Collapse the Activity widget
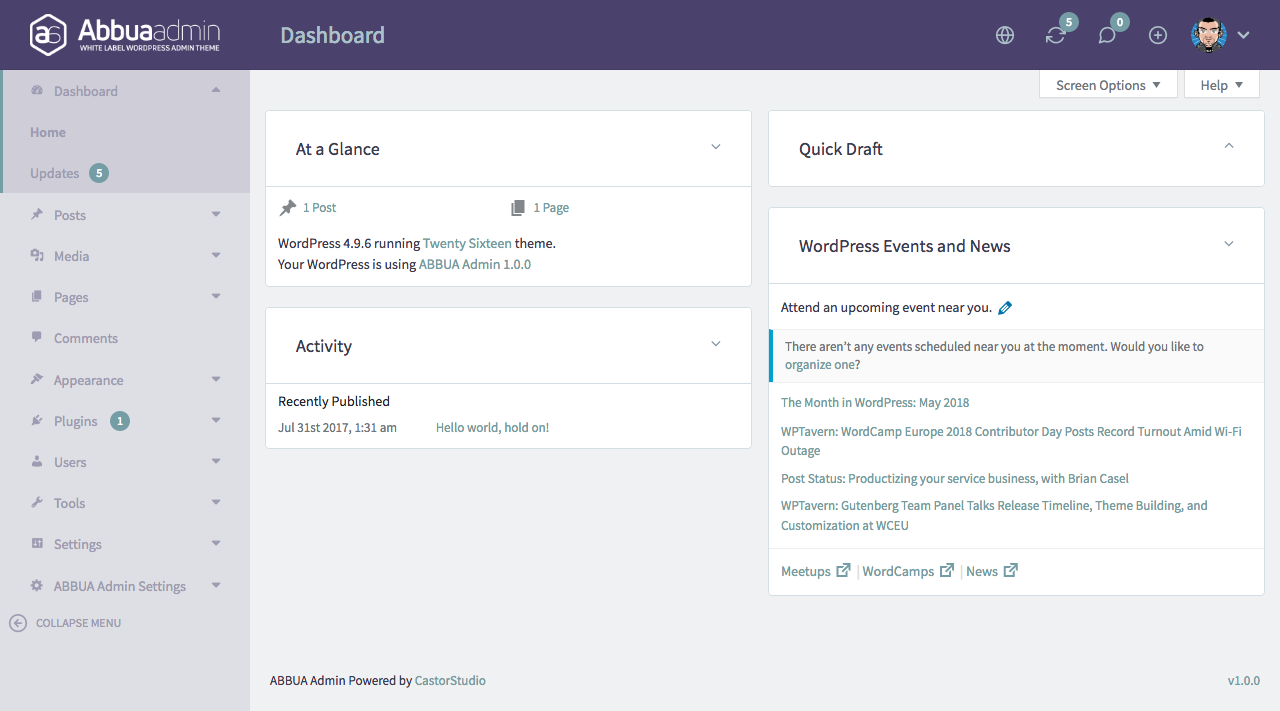Viewport: 1280px width, 711px height. 716,344
